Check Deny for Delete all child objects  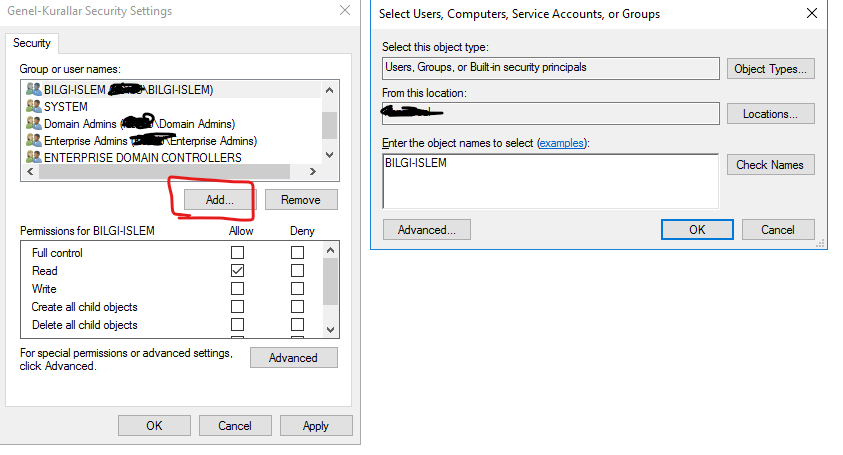(297, 325)
